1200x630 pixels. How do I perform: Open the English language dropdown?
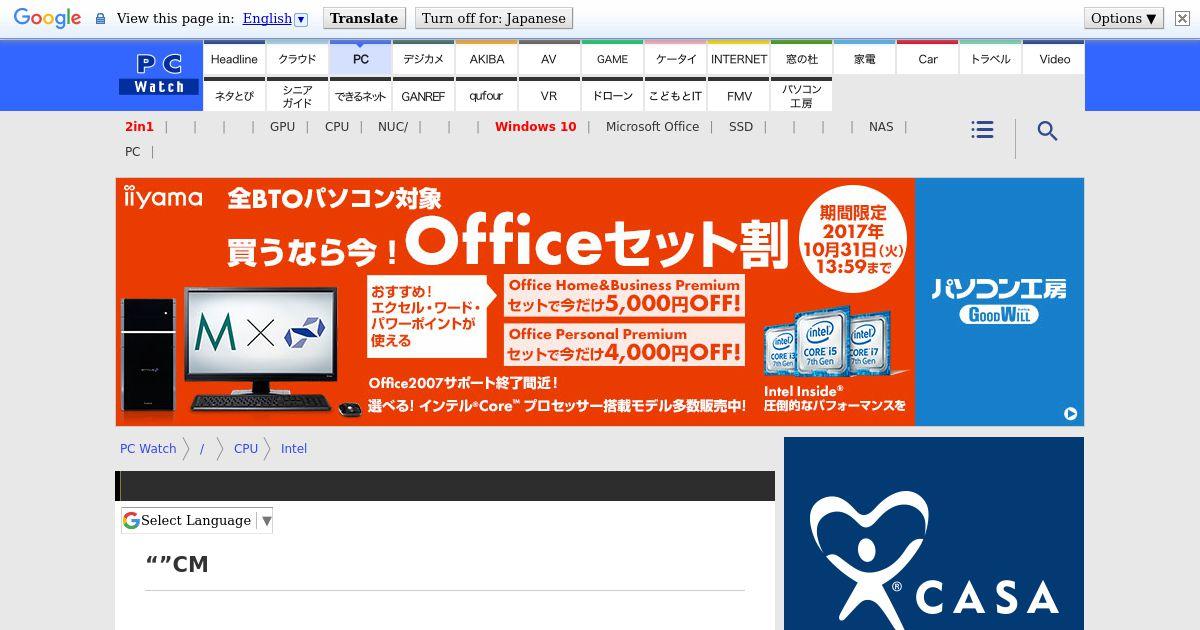[x=274, y=18]
